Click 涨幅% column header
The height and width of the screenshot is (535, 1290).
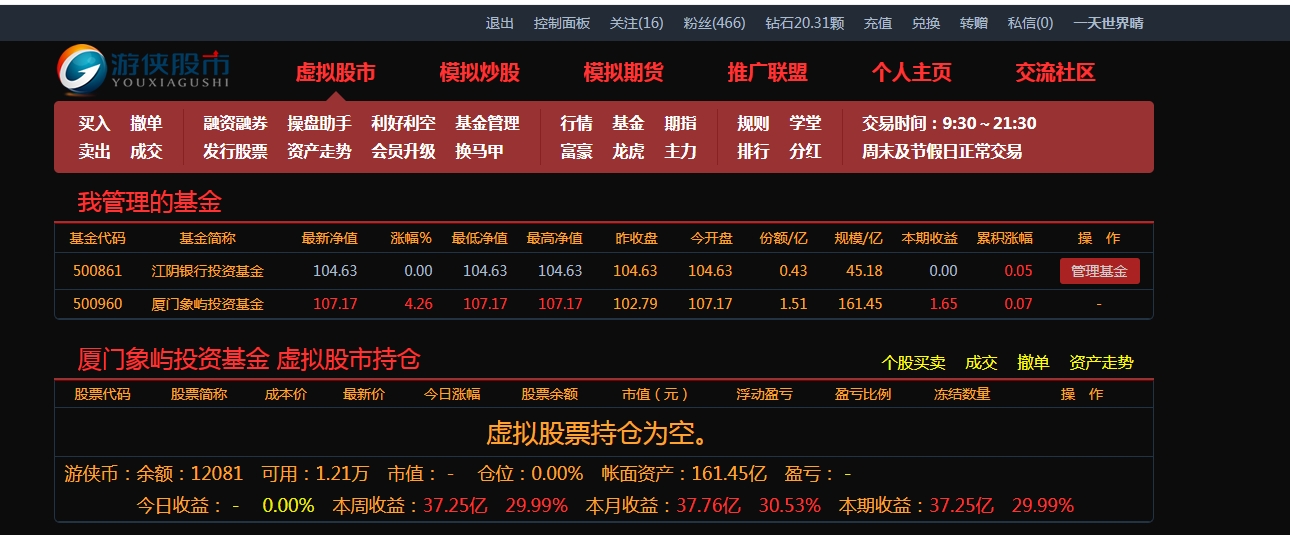[411, 239]
